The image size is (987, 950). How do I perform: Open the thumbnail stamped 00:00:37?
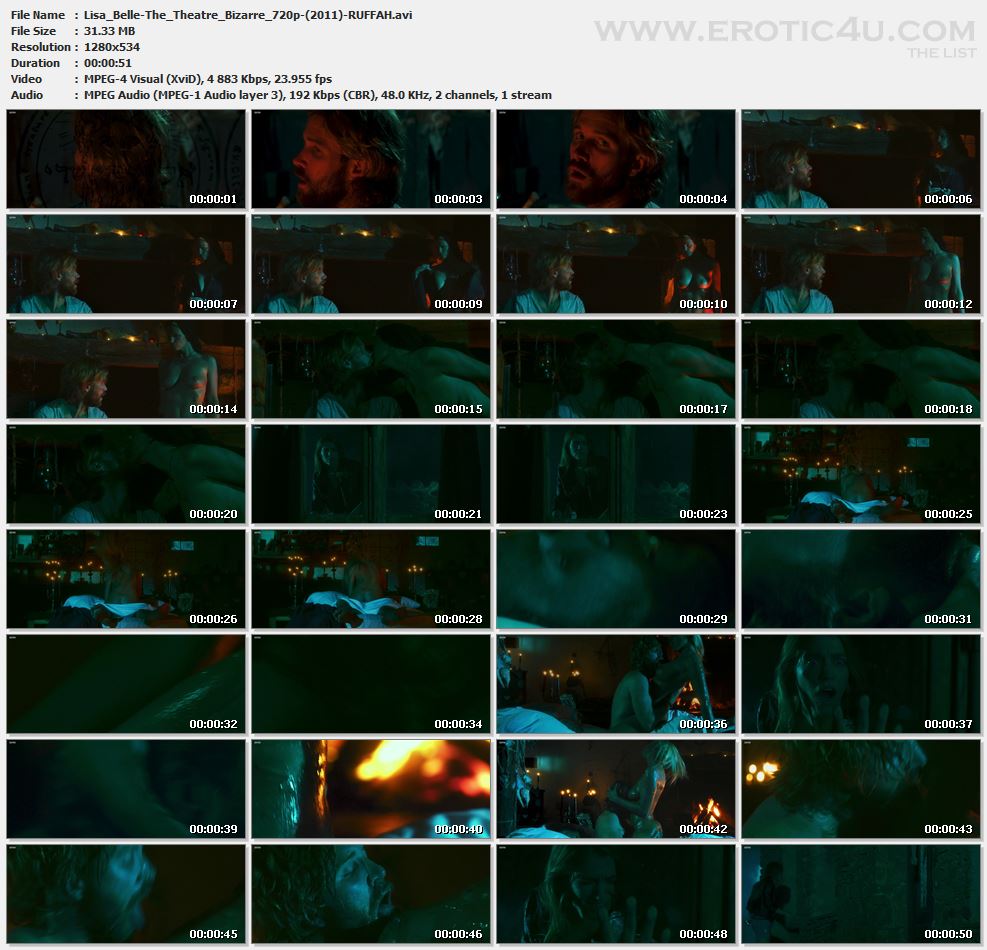[860, 684]
